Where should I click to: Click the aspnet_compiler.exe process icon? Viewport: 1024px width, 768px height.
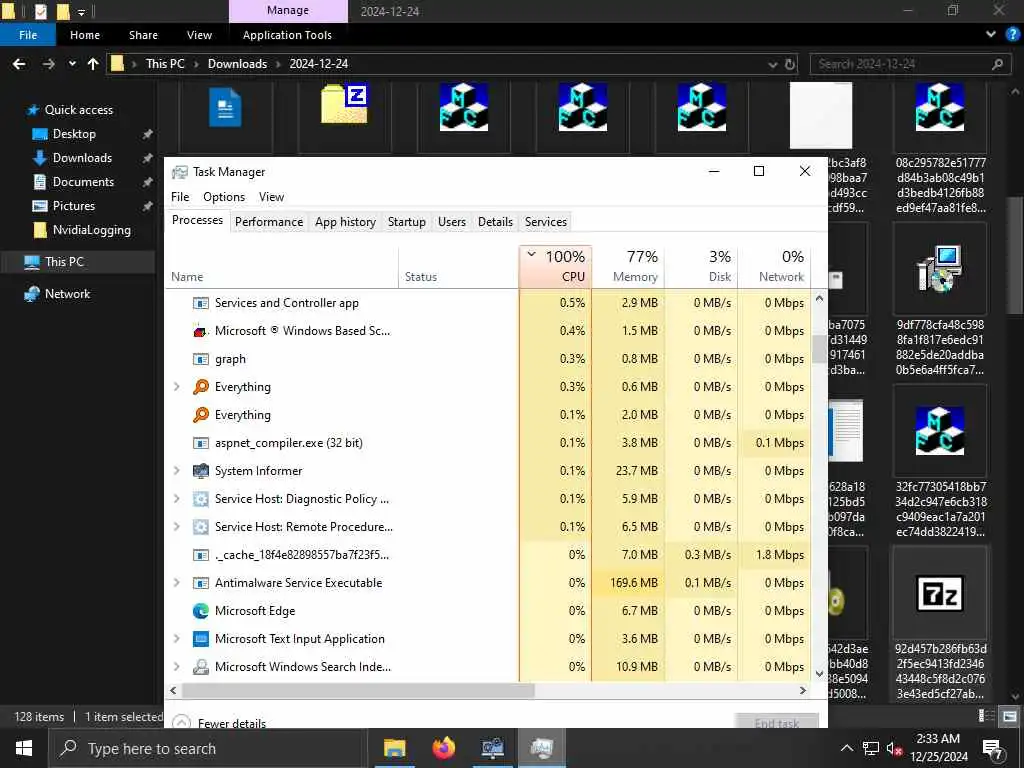(x=200, y=443)
